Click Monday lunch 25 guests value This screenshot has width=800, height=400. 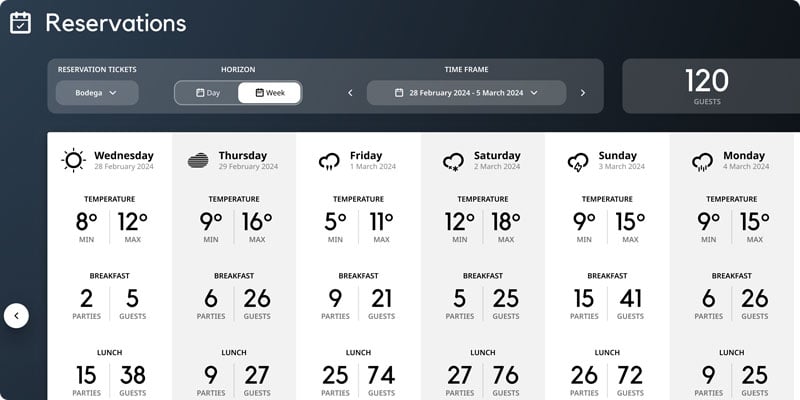pos(755,376)
